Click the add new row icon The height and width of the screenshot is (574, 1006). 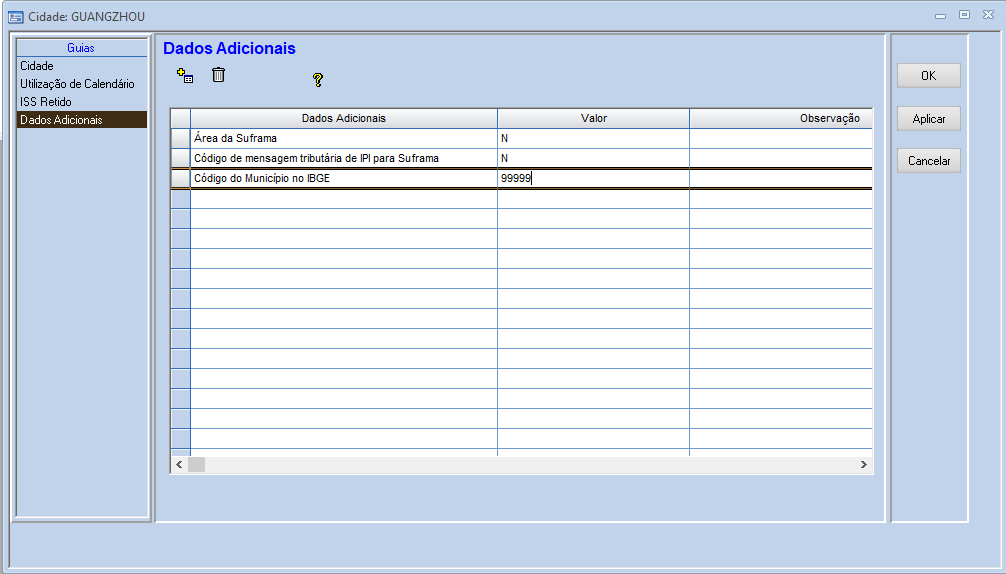coord(184,76)
